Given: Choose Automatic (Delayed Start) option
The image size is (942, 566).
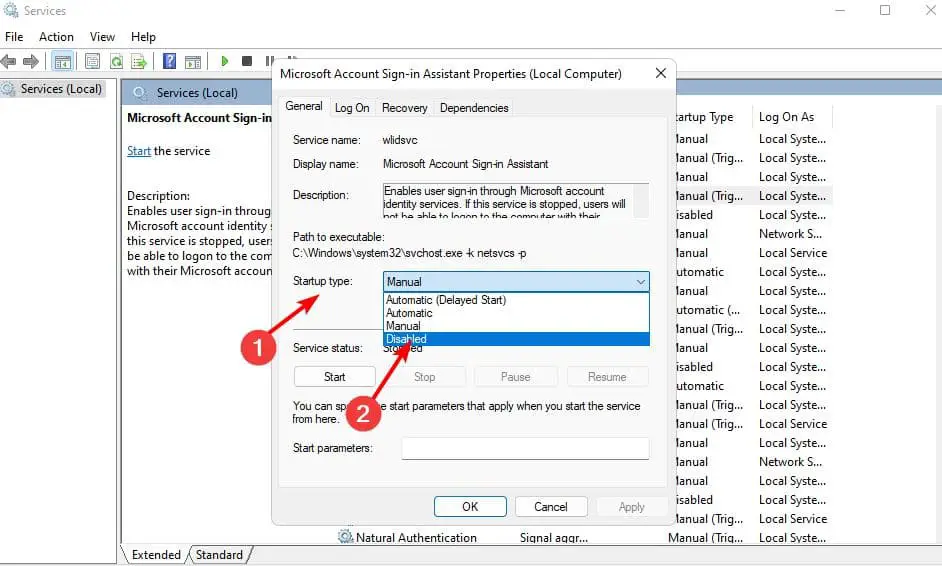Looking at the screenshot, I should 516,300.
